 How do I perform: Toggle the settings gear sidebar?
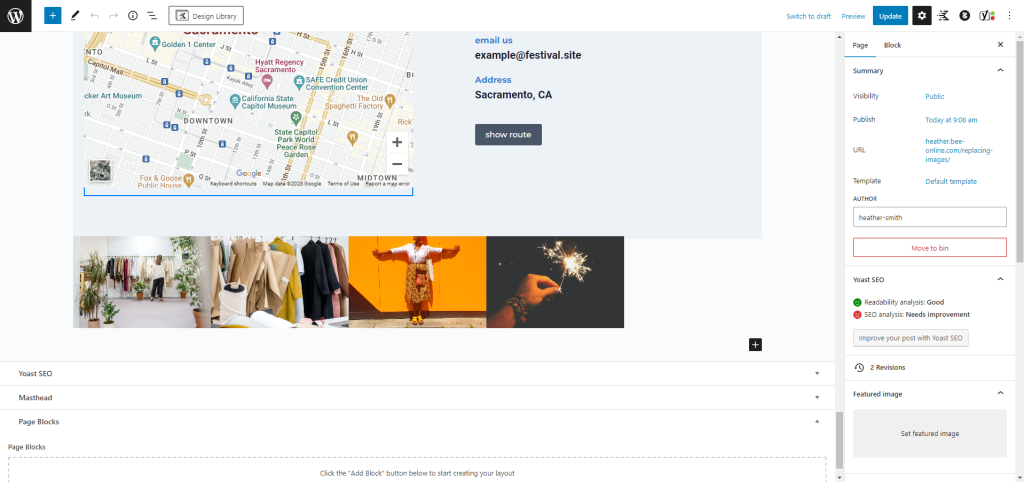coord(921,16)
